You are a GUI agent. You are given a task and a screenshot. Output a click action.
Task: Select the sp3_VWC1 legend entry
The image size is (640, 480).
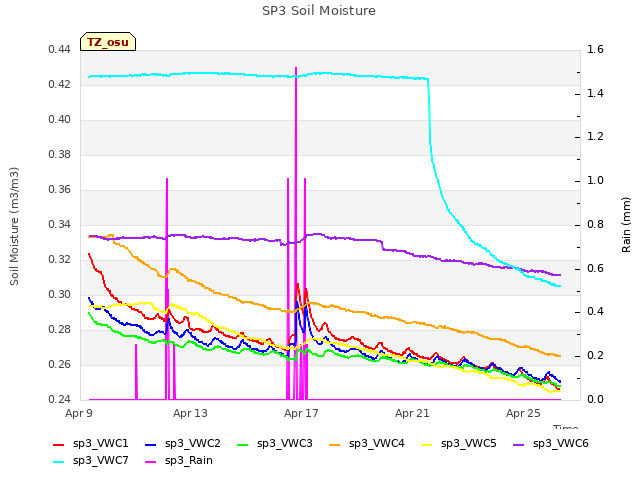91,443
